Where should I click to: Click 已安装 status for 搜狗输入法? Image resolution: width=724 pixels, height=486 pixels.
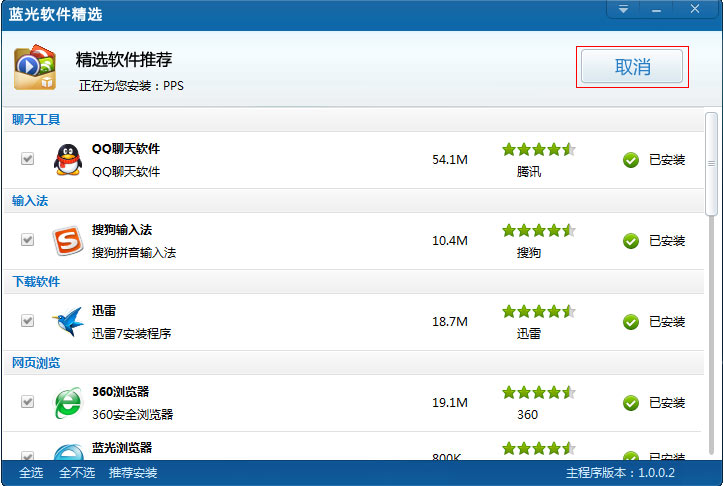tap(667, 240)
